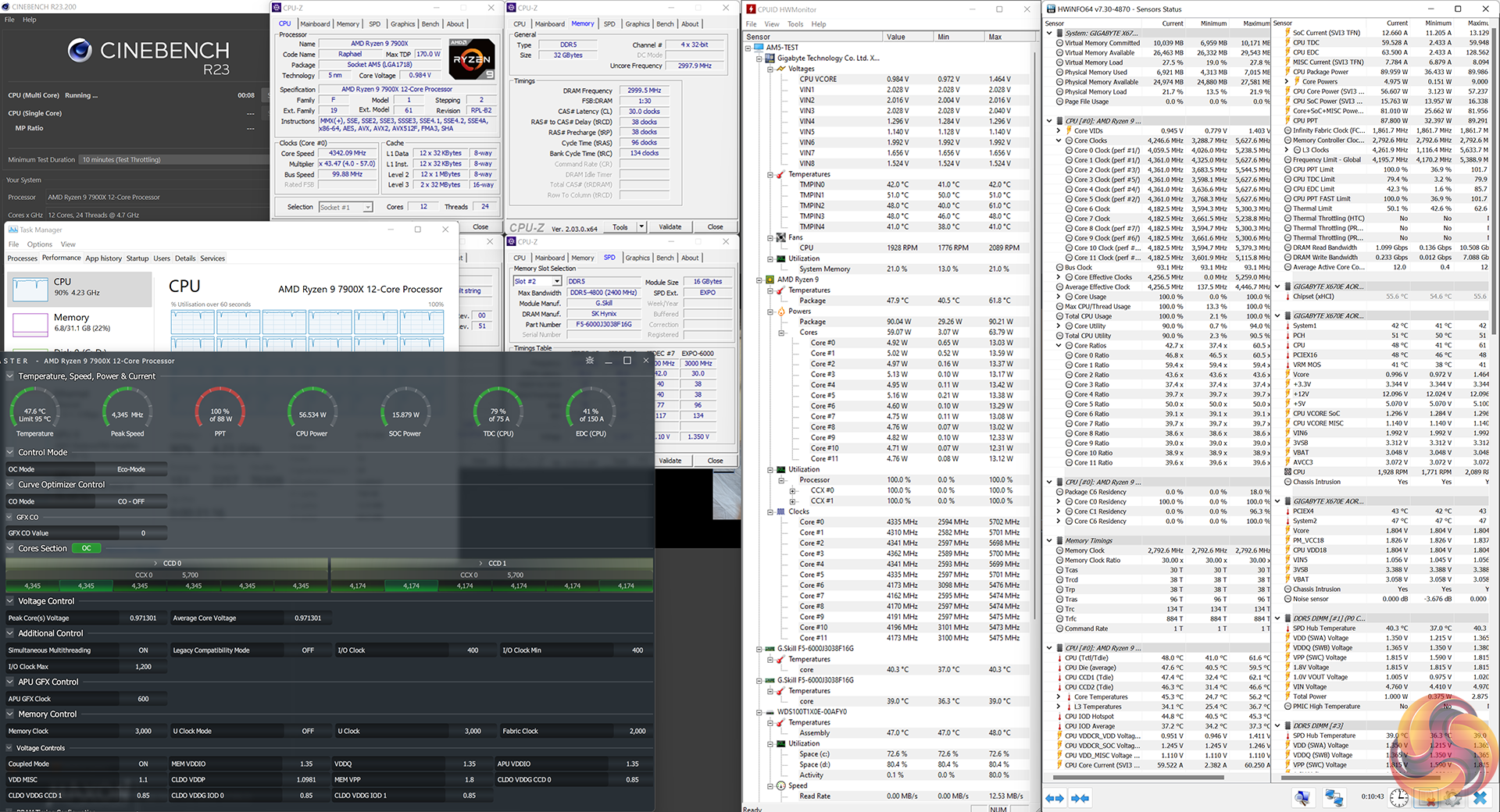Click the HWiNFO shrink columns arrows icon
This screenshot has height=812, width=1500.
point(1080,798)
